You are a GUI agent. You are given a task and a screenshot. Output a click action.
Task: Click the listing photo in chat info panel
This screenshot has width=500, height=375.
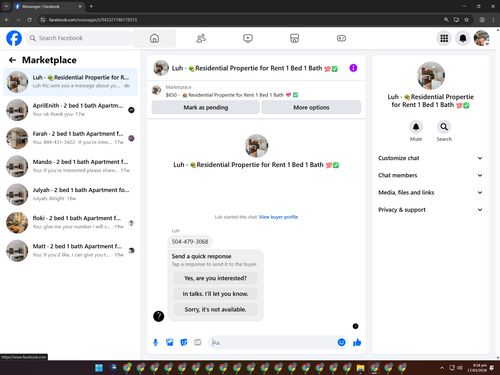click(x=431, y=76)
